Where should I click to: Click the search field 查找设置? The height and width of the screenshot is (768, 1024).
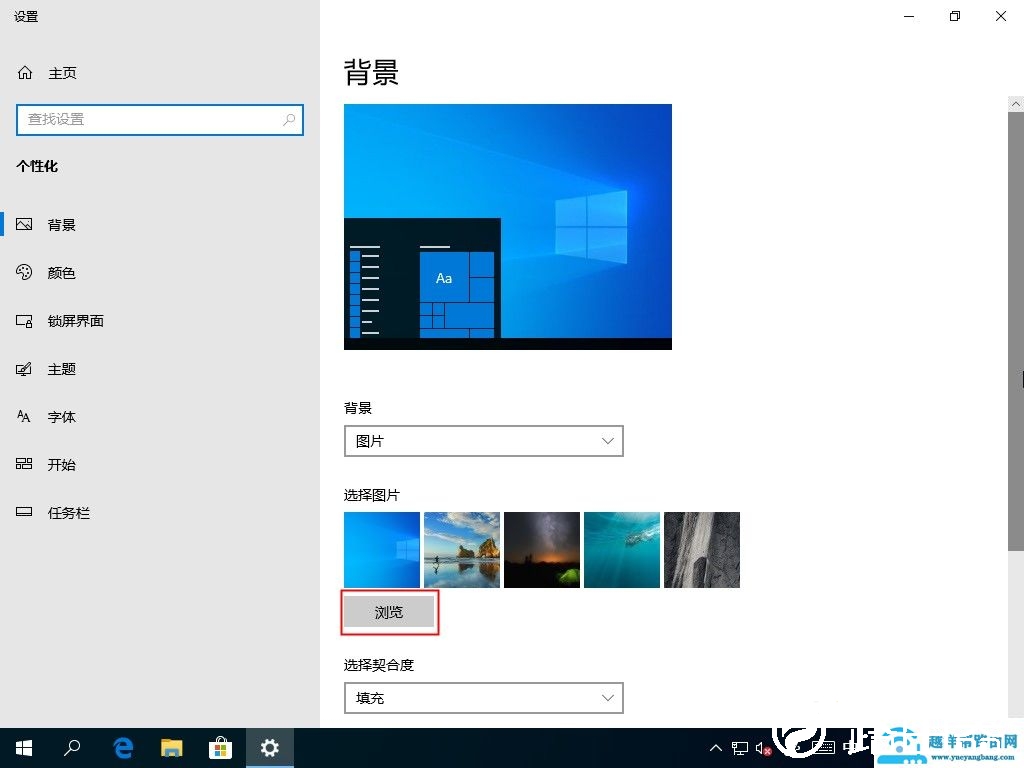[x=160, y=119]
